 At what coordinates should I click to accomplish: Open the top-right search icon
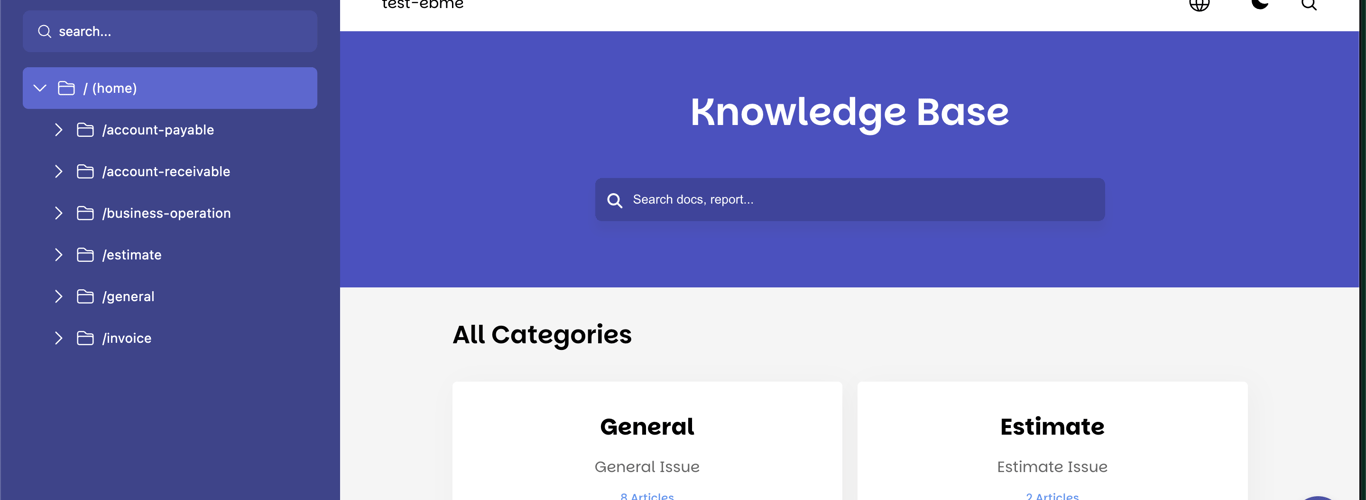[1309, 5]
